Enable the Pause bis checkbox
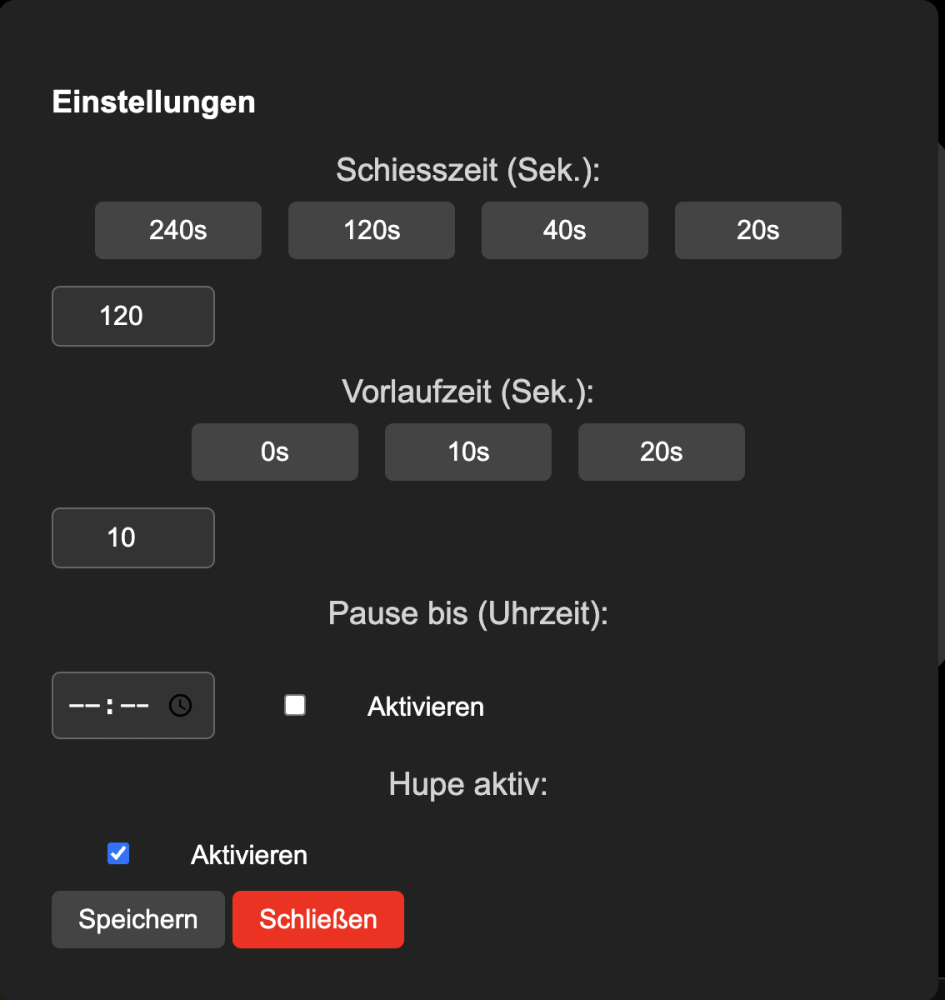 295,706
